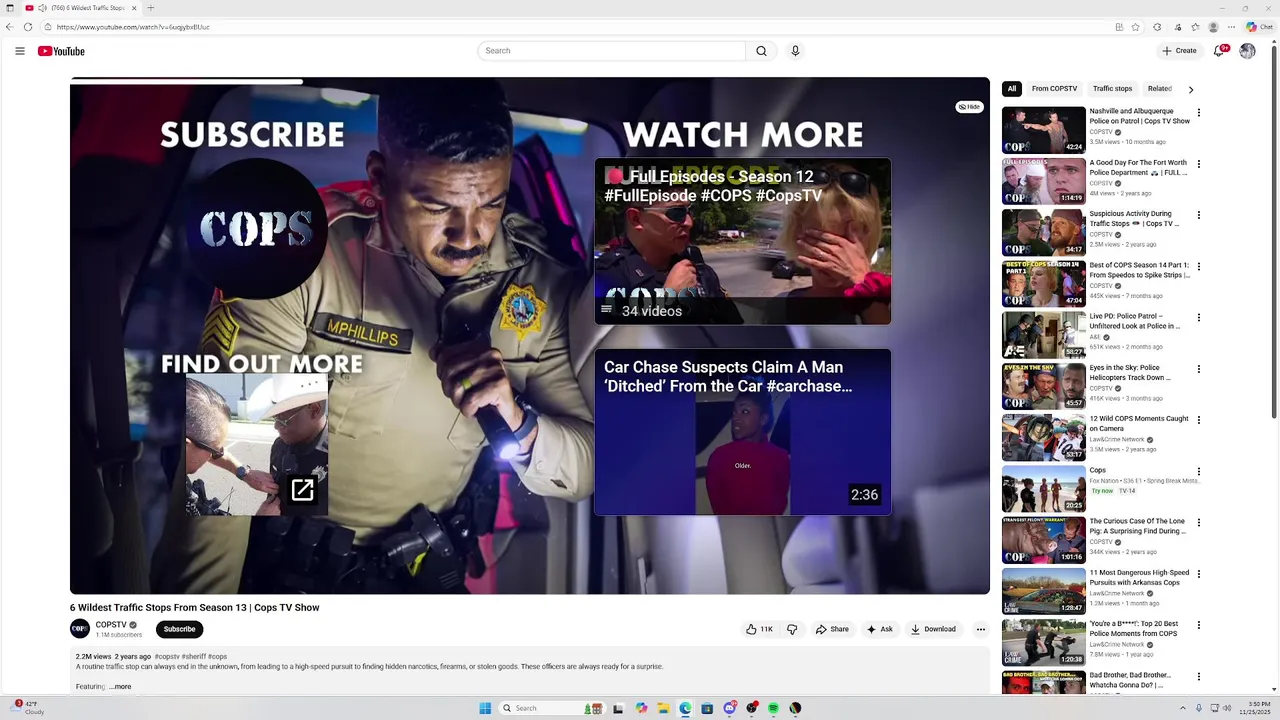Image resolution: width=1280 pixels, height=720 pixels.
Task: Click the Share button
Action: pos(832,629)
